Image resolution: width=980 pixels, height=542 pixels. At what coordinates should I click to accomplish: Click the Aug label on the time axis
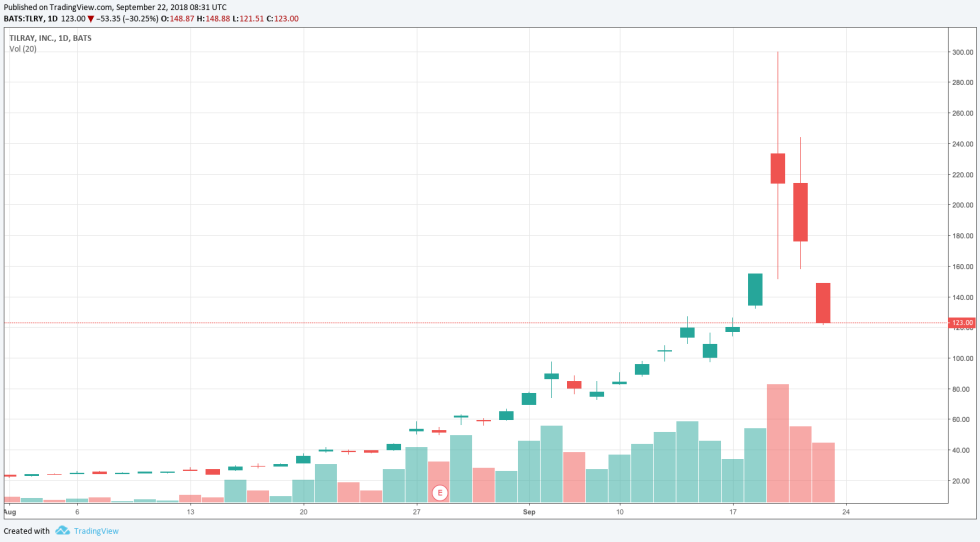pyautogui.click(x=9, y=512)
